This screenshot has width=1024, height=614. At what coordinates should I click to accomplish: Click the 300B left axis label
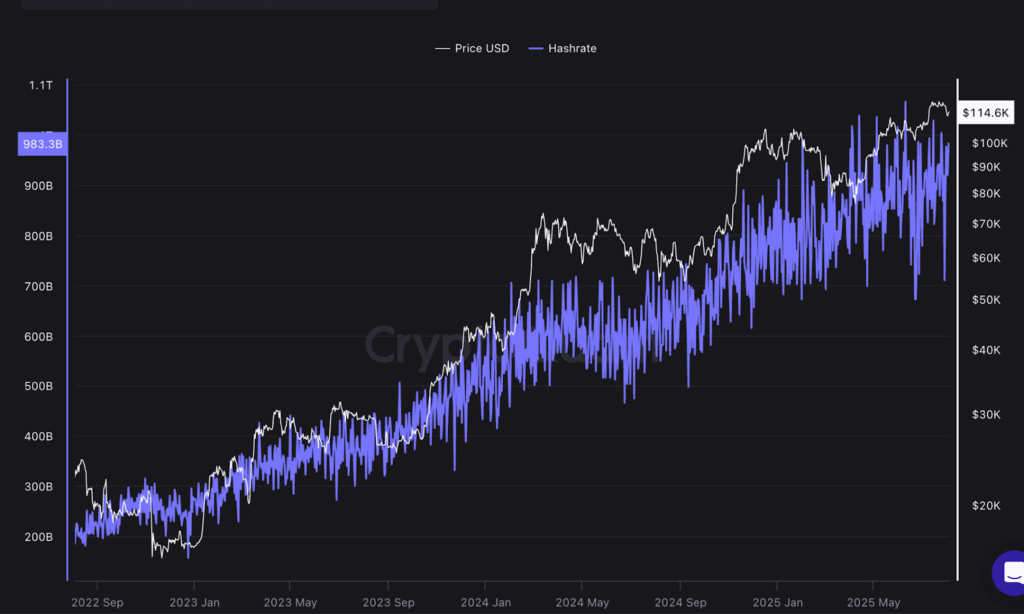pos(39,487)
